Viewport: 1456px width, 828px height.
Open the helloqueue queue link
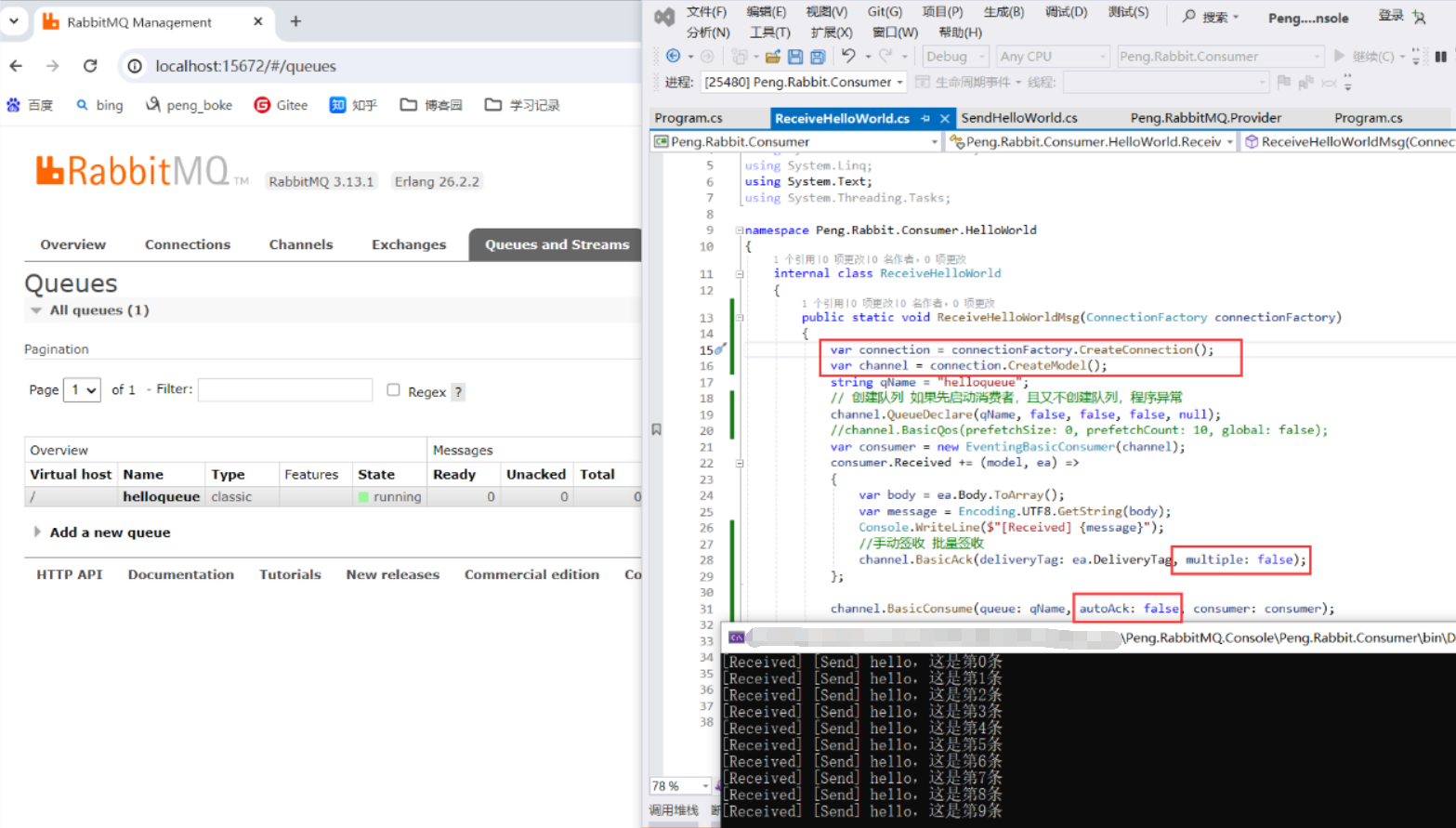(161, 496)
